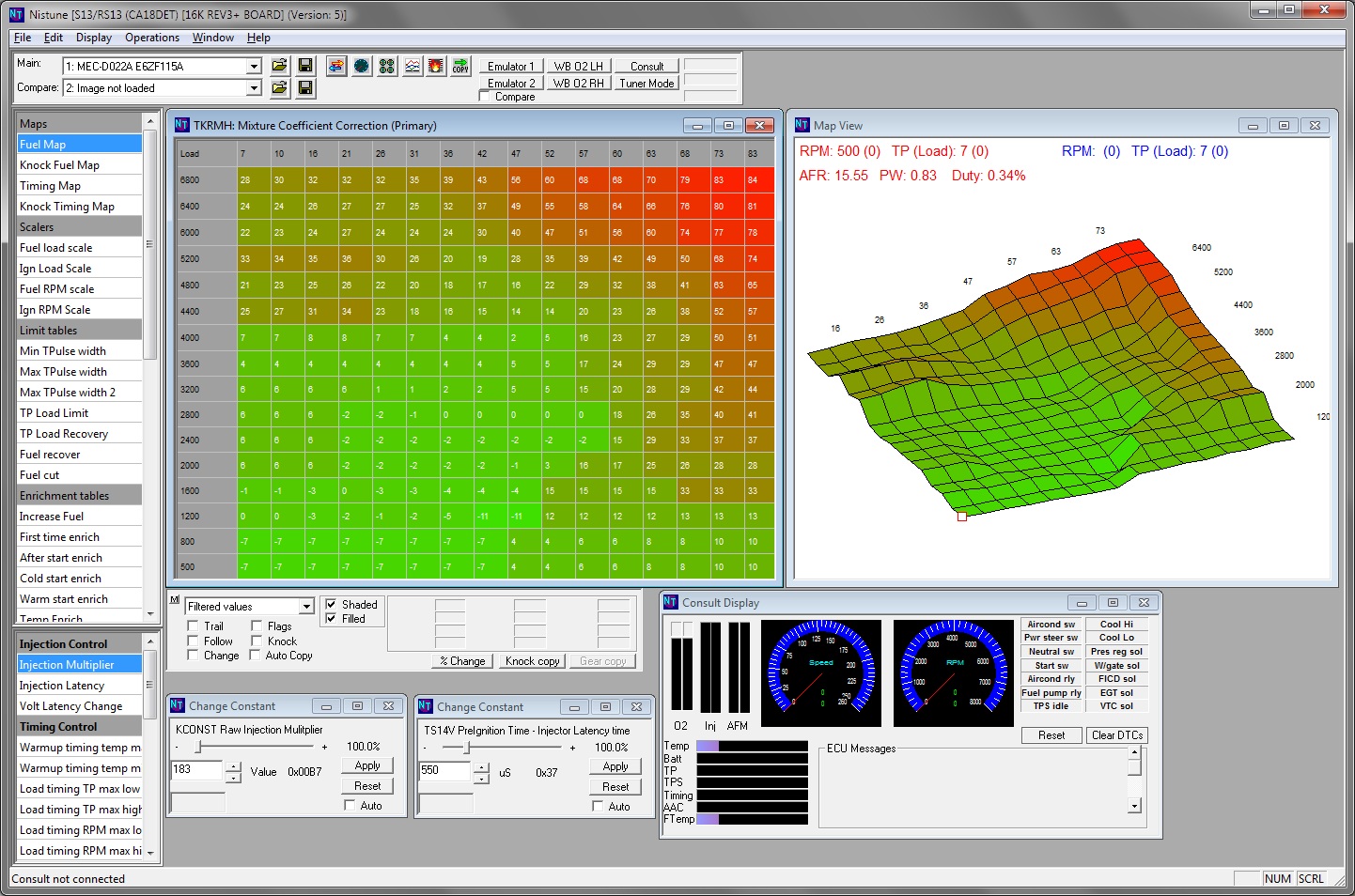Screen dimensions: 1355x896
Task: Click the Clear DTCs button
Action: 1117,734
